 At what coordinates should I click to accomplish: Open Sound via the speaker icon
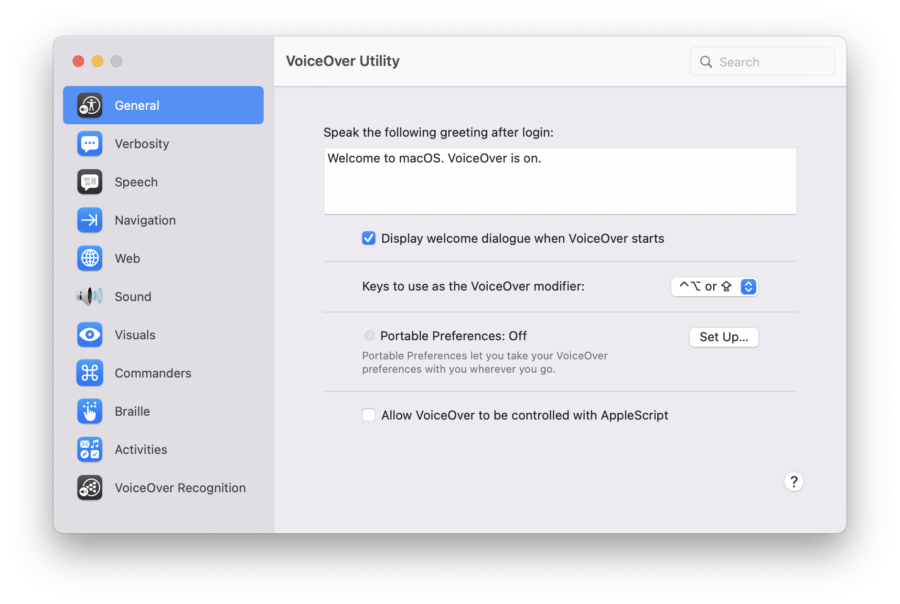(90, 297)
